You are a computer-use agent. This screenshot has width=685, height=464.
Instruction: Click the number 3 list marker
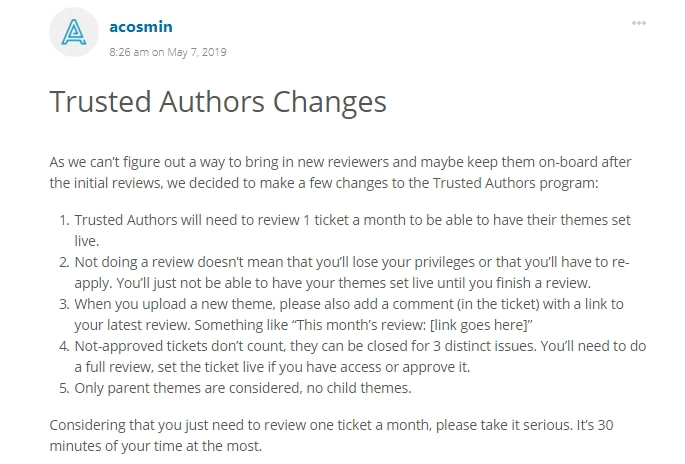point(64,304)
